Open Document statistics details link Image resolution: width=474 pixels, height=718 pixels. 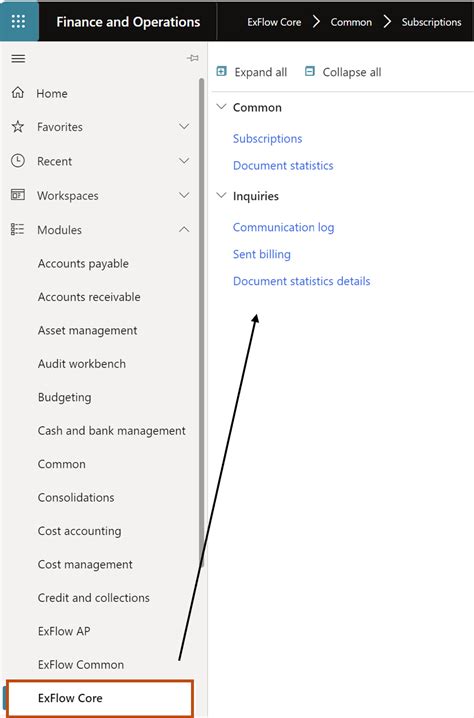301,281
